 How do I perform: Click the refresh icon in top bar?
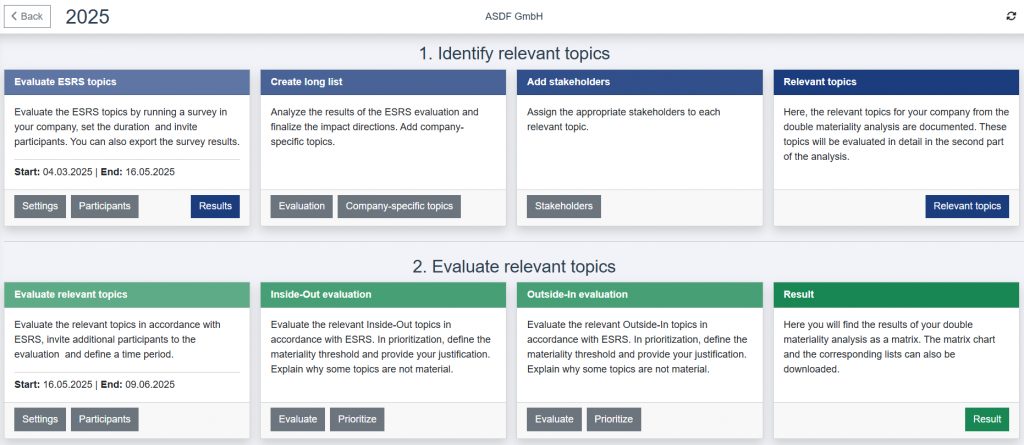click(1009, 17)
